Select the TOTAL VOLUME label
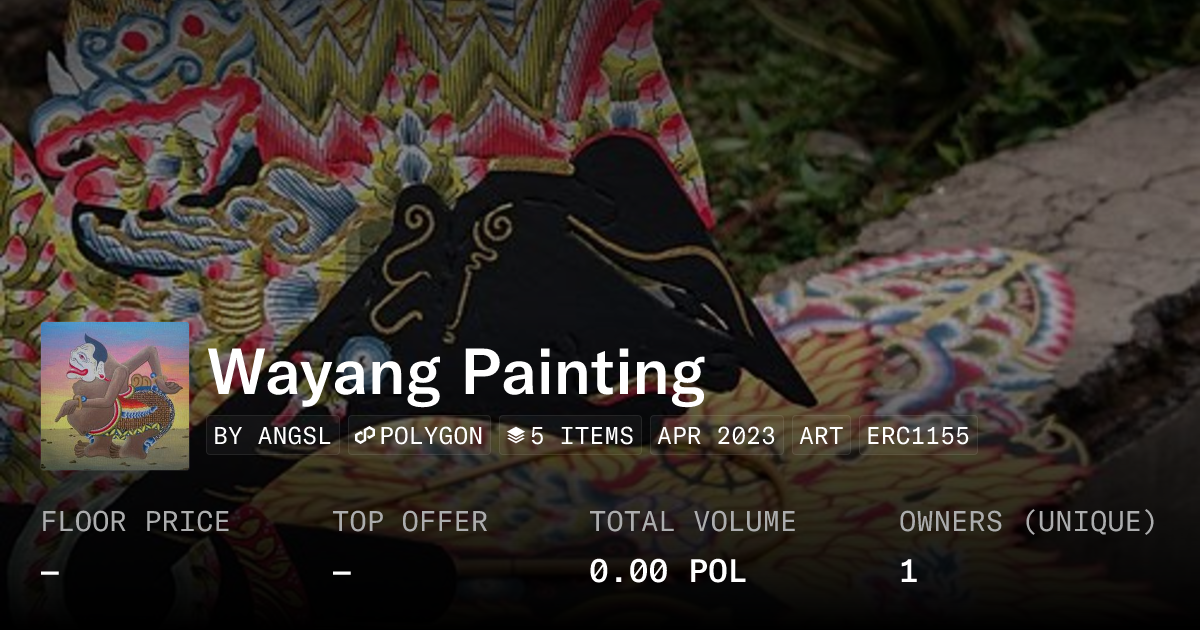1200x630 pixels. [x=693, y=522]
